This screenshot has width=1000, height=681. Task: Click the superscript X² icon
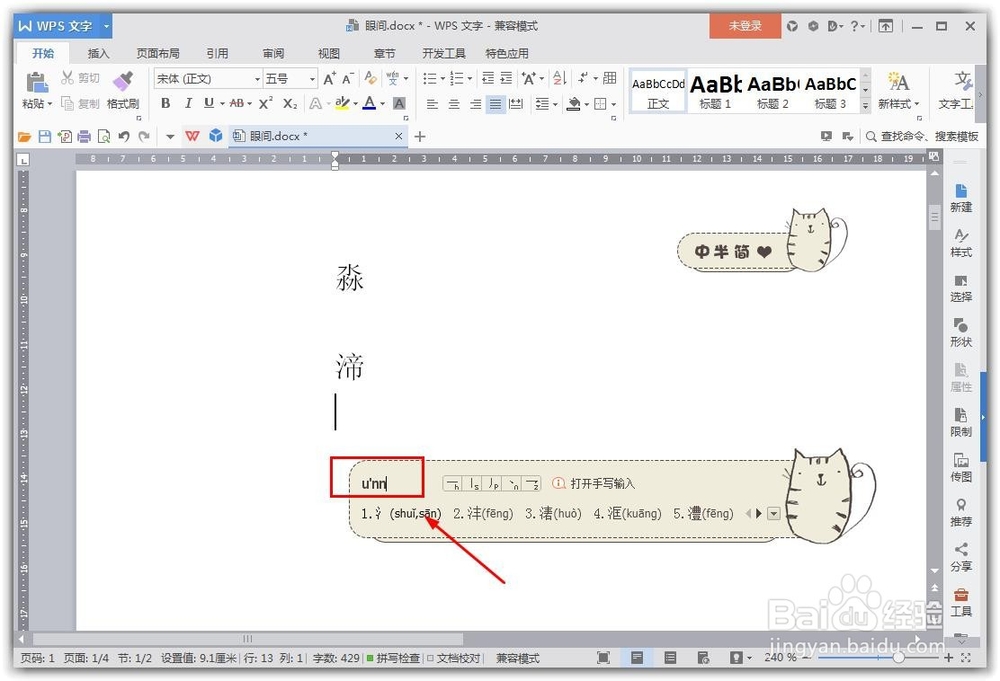click(x=265, y=102)
